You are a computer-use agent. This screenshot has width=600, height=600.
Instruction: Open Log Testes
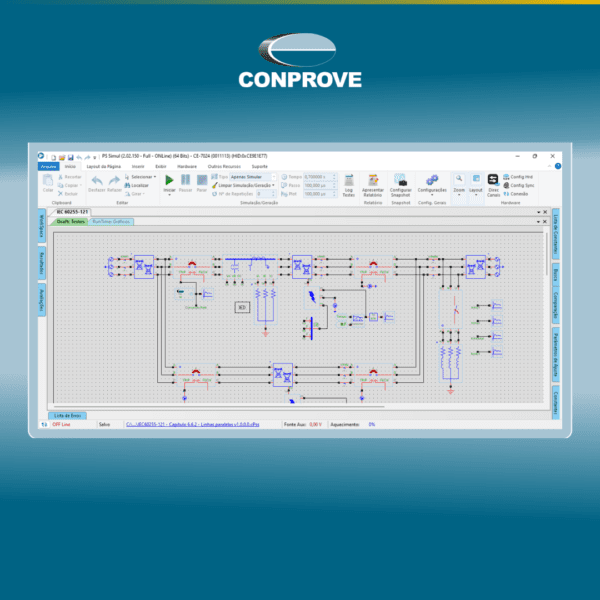point(349,184)
